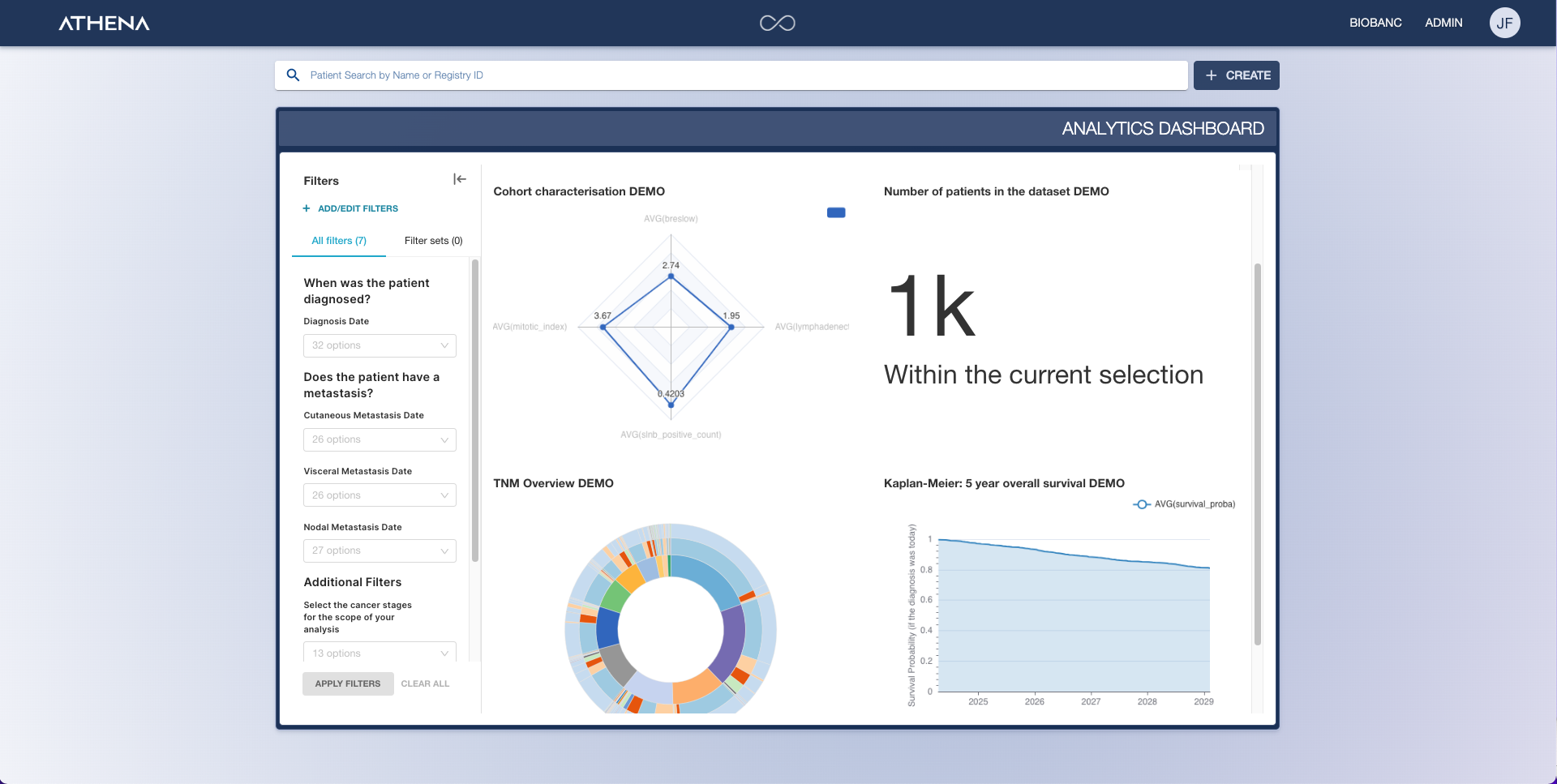This screenshot has width=1557, height=784.
Task: Expand the Diagnosis Date dropdown
Action: (380, 345)
